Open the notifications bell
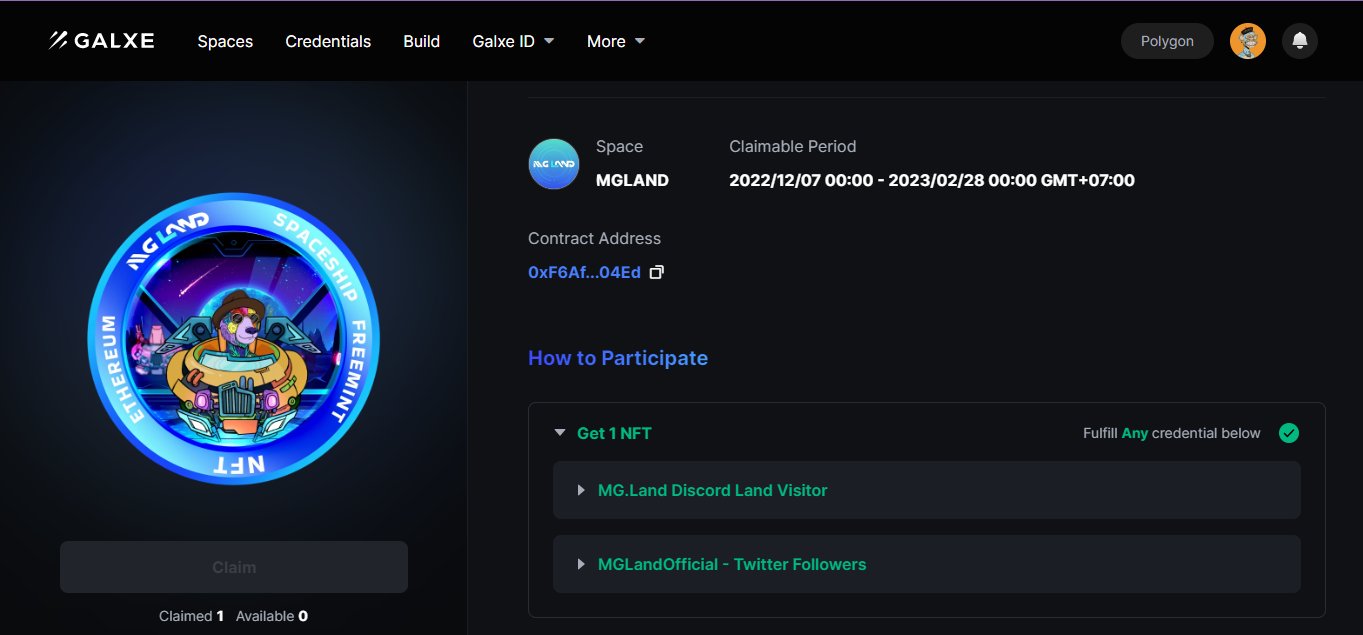The height and width of the screenshot is (635, 1363). pyautogui.click(x=1300, y=41)
